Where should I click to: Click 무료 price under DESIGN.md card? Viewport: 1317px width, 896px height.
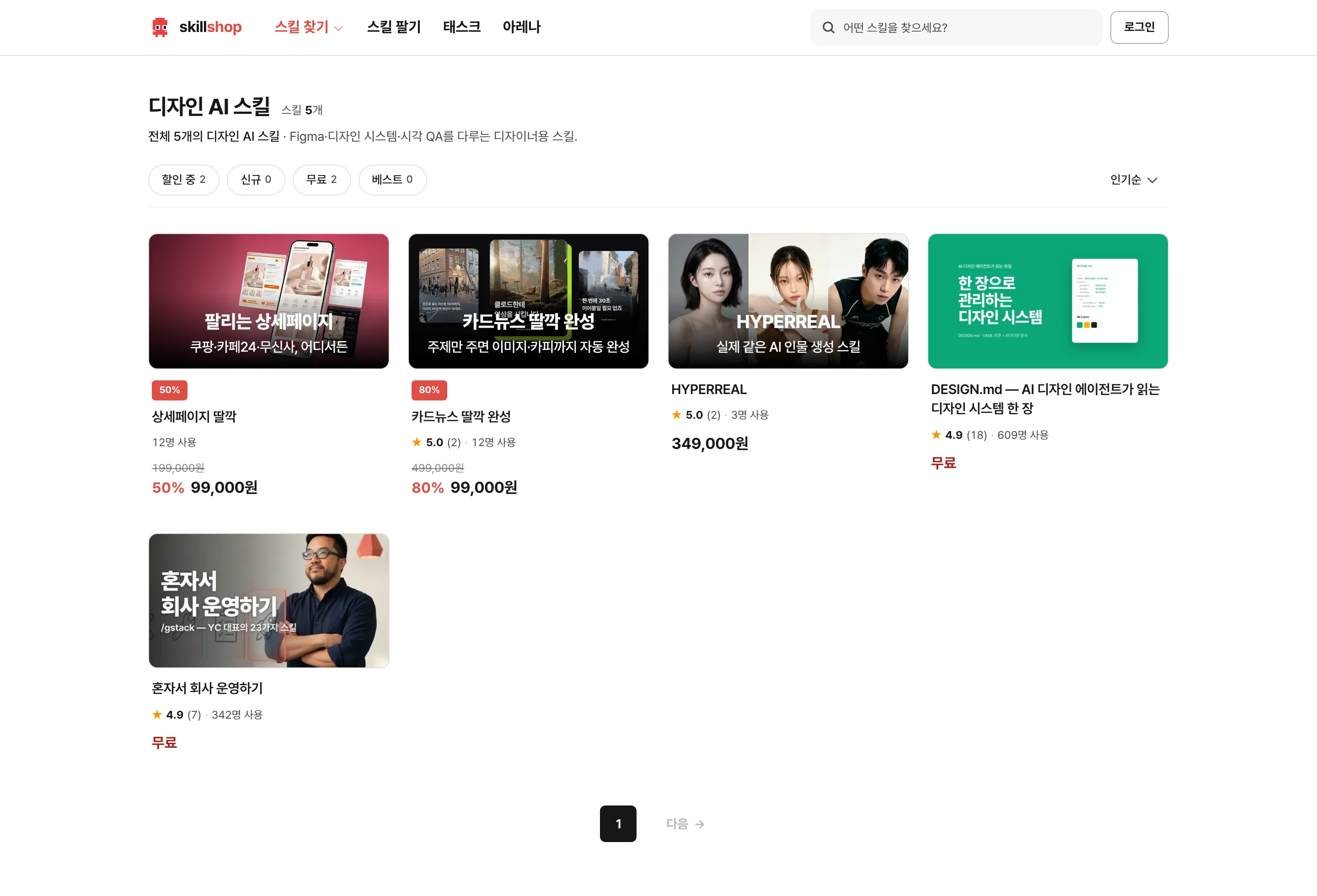943,463
